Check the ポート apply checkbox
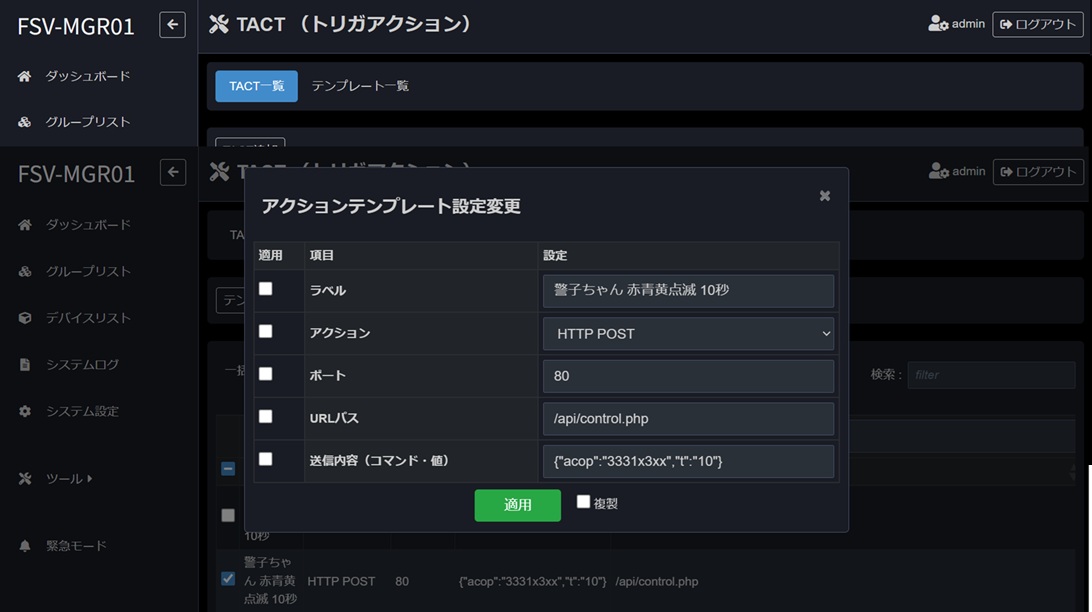 click(x=265, y=374)
